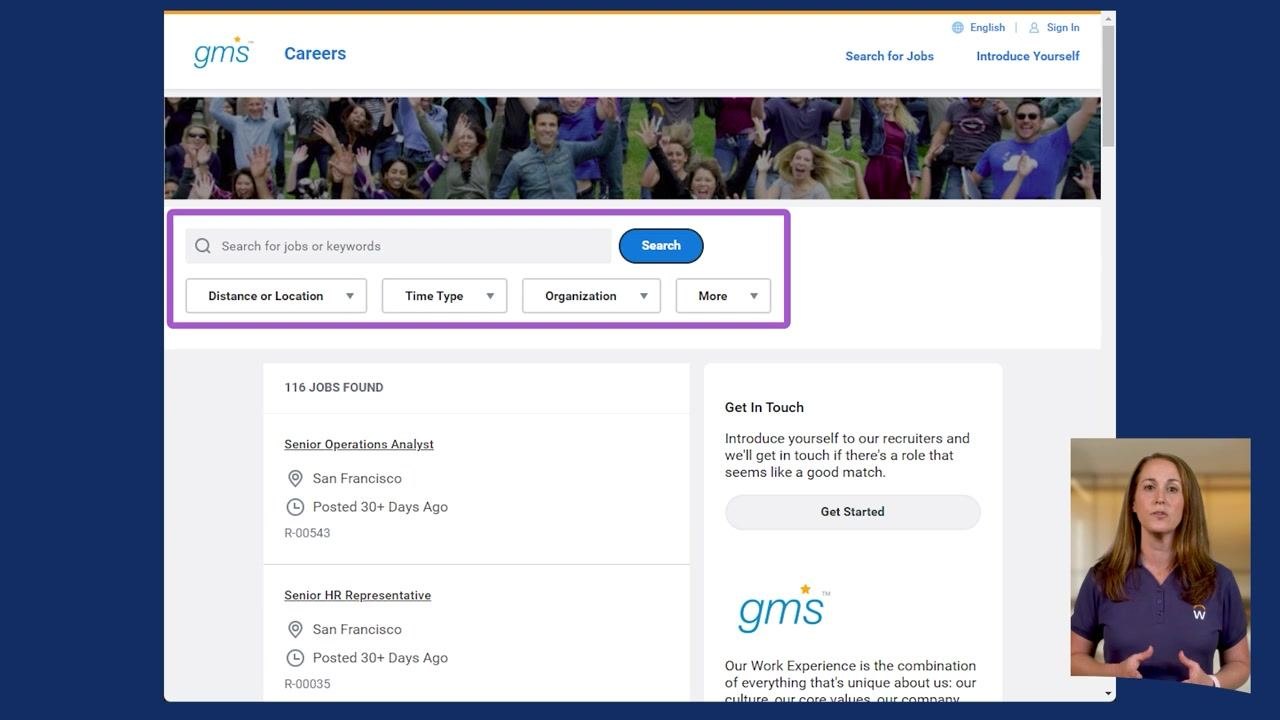Click the 116 JOBS FOUND text
Image resolution: width=1280 pixels, height=720 pixels.
334,388
